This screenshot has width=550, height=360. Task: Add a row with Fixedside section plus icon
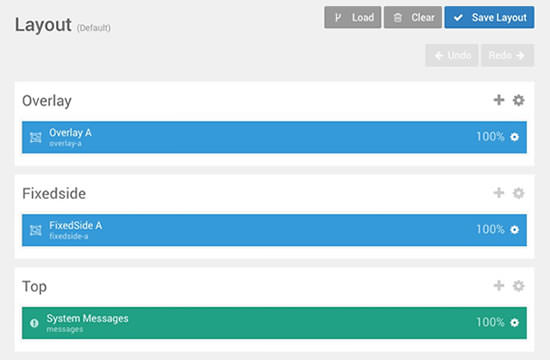click(499, 193)
